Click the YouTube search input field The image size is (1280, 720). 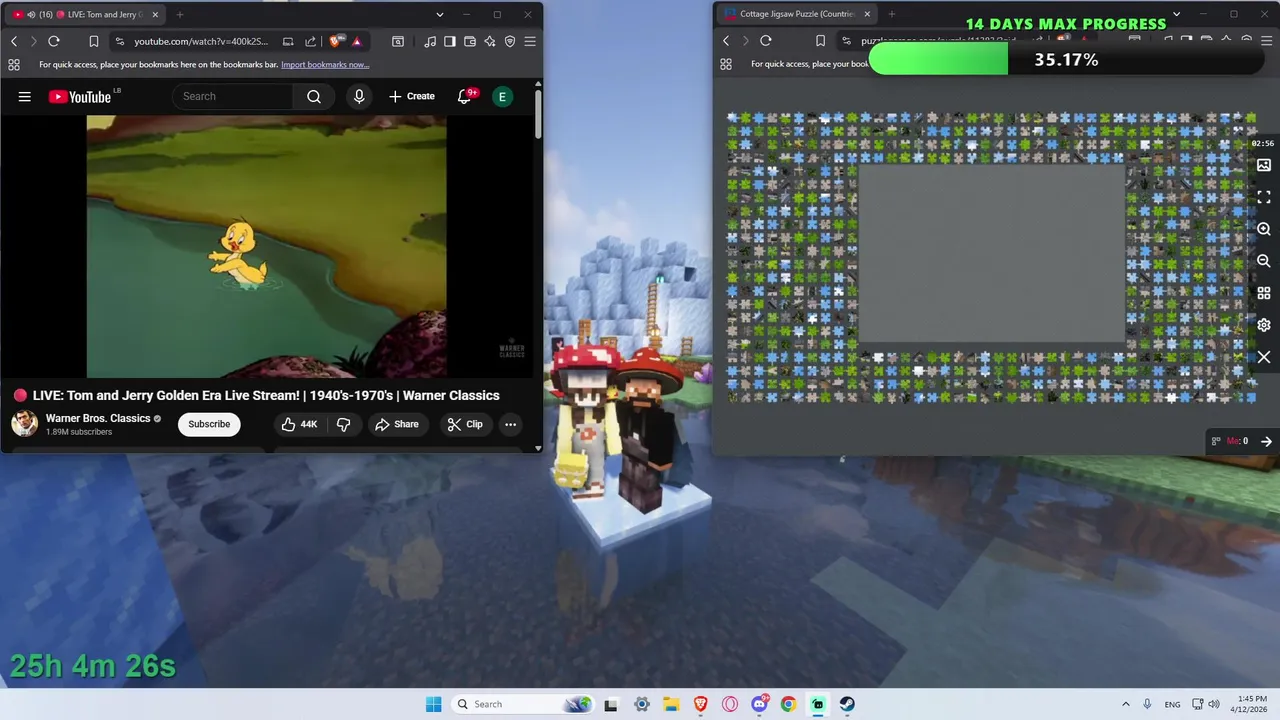[x=232, y=97]
